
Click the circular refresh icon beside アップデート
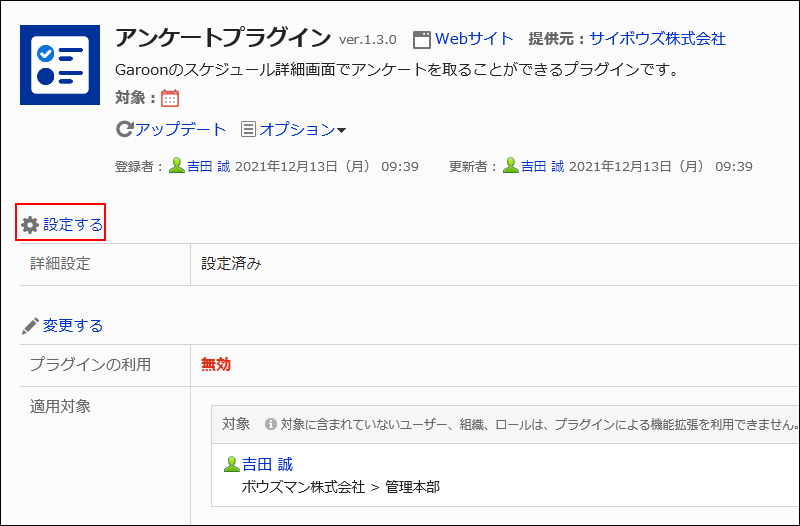click(x=124, y=129)
